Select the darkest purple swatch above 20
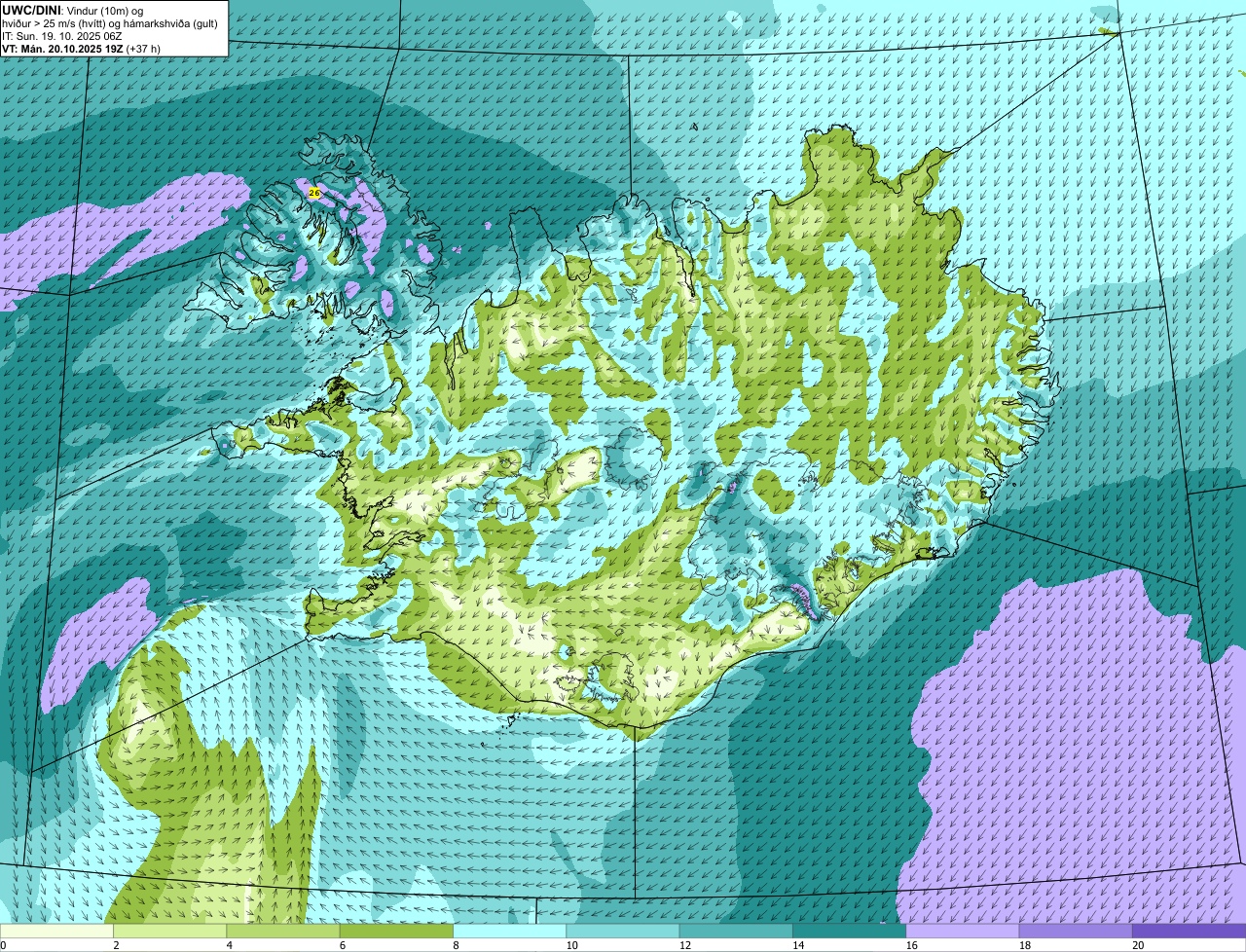This screenshot has width=1246, height=952. click(1190, 932)
